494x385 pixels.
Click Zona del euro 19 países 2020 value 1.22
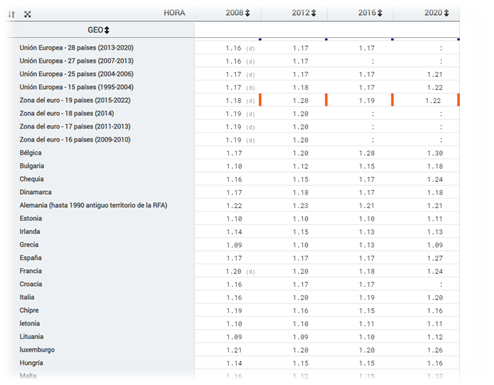point(433,101)
